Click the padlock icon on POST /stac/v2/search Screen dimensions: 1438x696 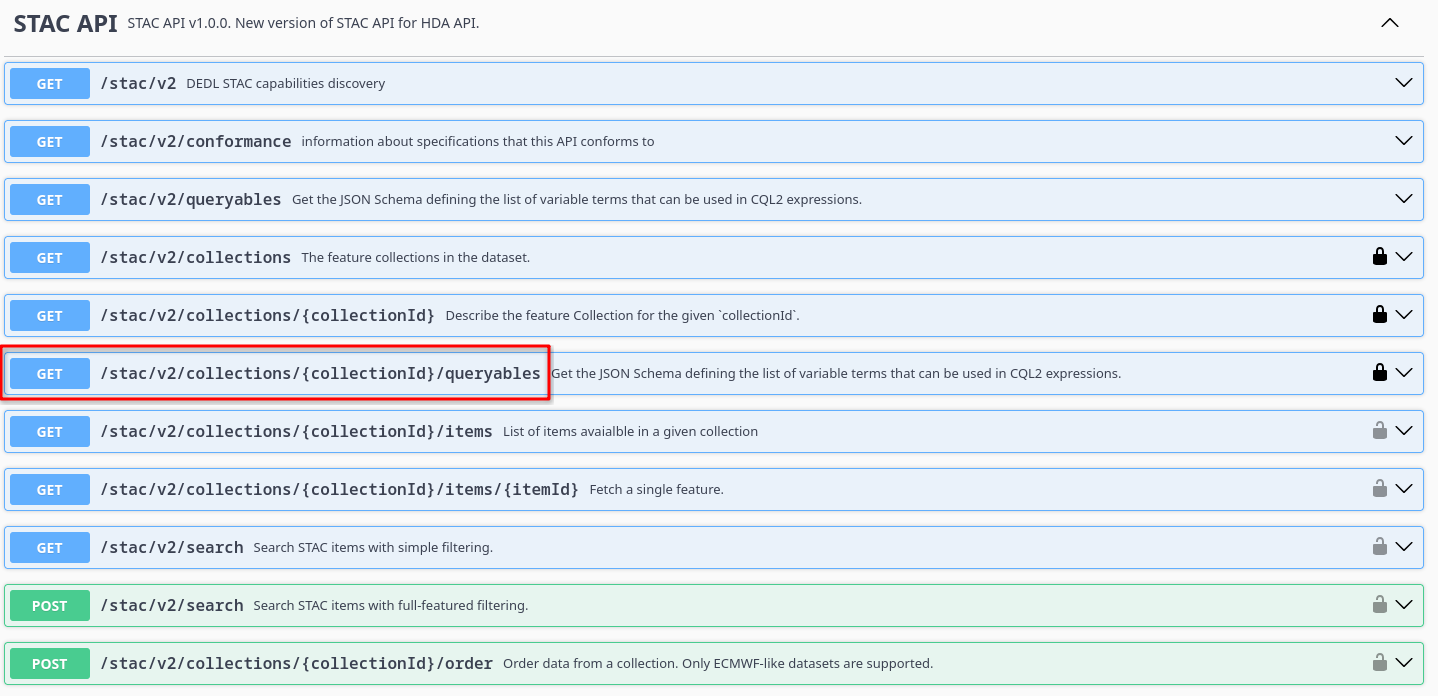(x=1379, y=605)
